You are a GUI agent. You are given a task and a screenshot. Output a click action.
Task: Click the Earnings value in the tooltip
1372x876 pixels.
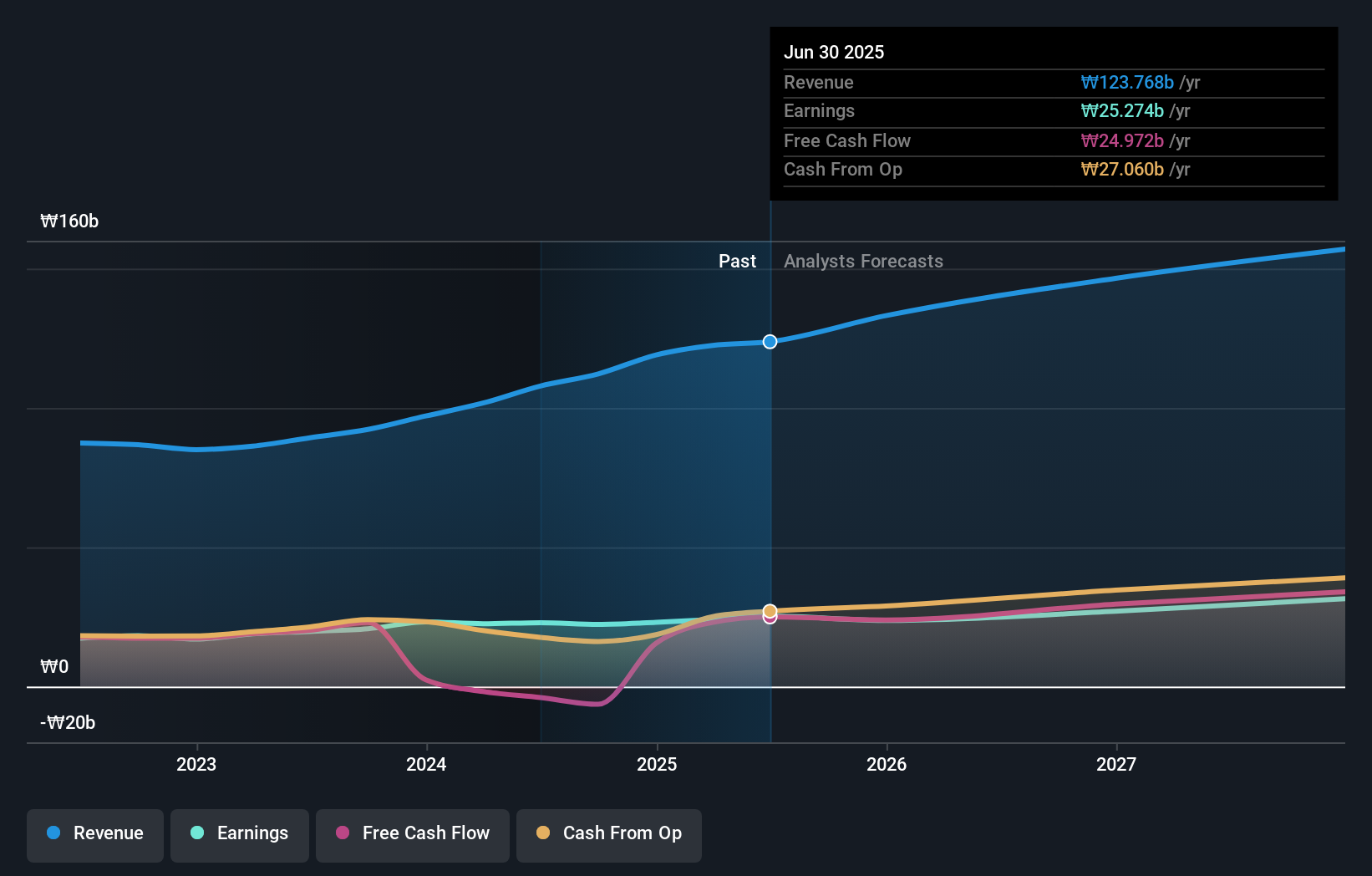coord(1121,110)
